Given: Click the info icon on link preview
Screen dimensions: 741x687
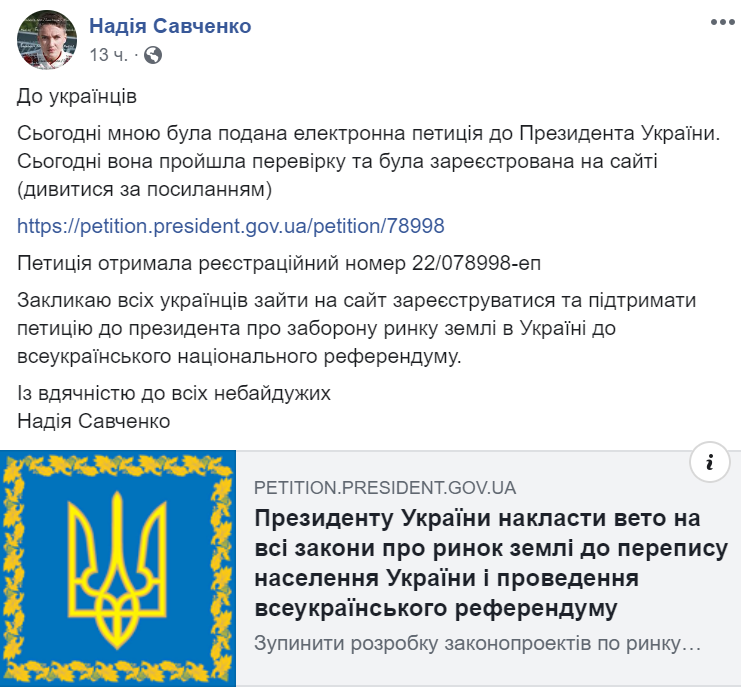Looking at the screenshot, I should coord(710,461).
